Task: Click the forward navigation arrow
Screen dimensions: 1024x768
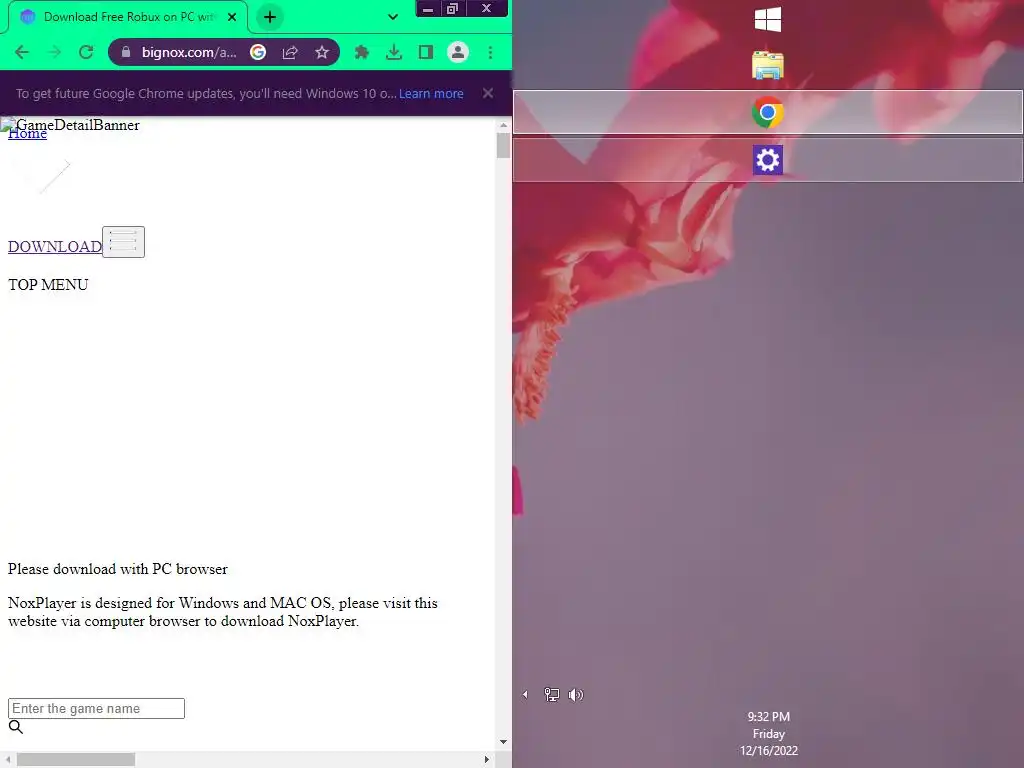Action: point(54,52)
